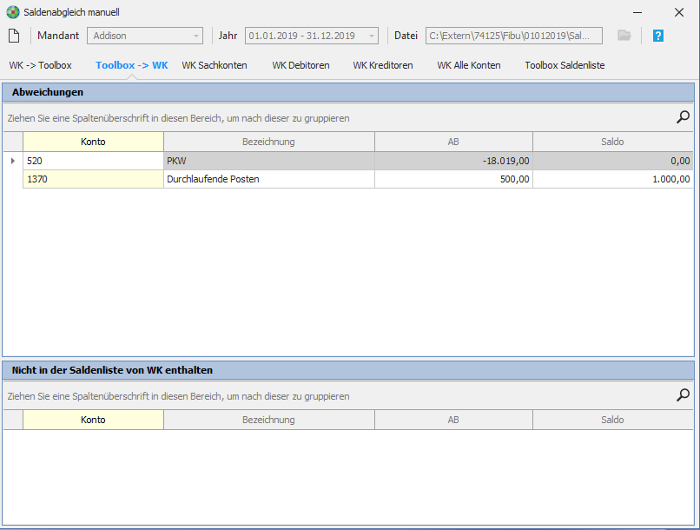Show the WK Alle Konten tab
Screen dimensions: 700x530
pyautogui.click(x=469, y=65)
